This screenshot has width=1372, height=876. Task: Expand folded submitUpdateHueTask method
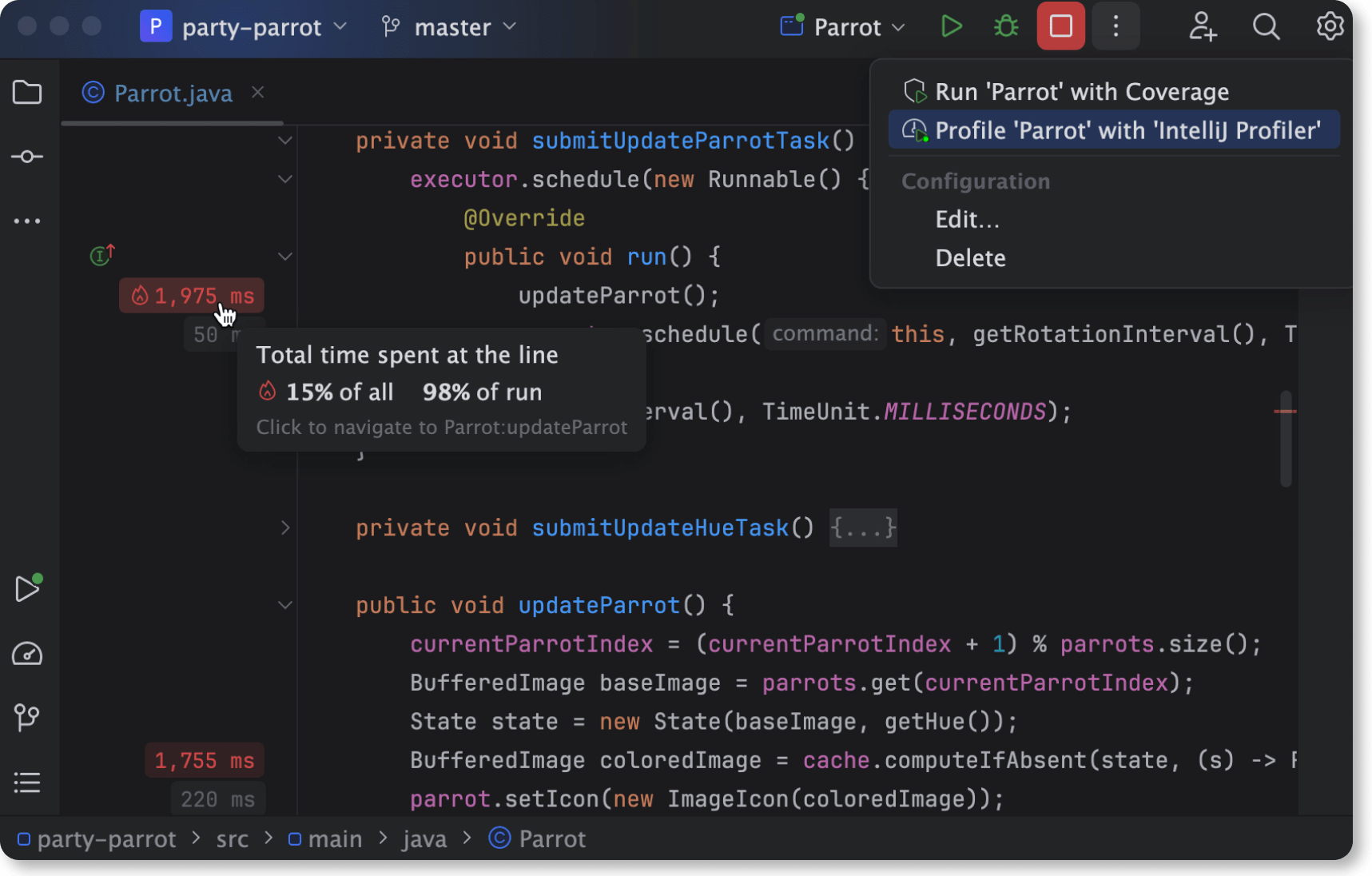[x=285, y=528]
